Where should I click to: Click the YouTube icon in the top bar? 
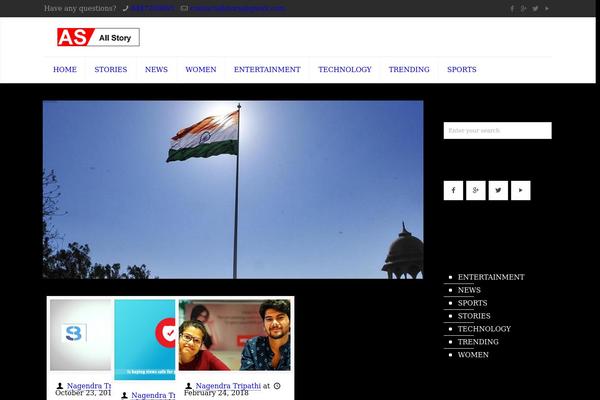547,8
